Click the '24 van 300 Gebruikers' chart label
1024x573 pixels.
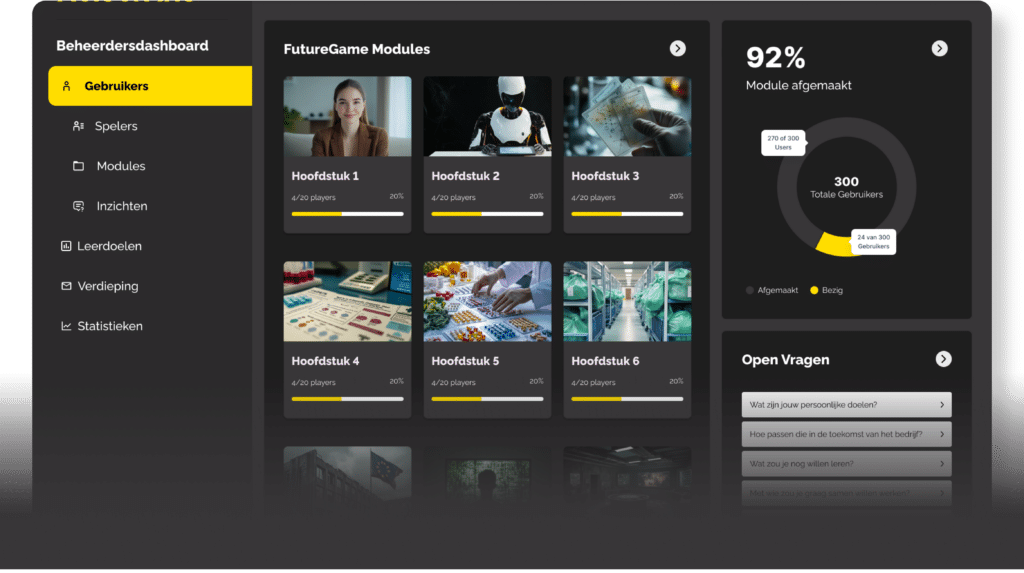click(873, 242)
